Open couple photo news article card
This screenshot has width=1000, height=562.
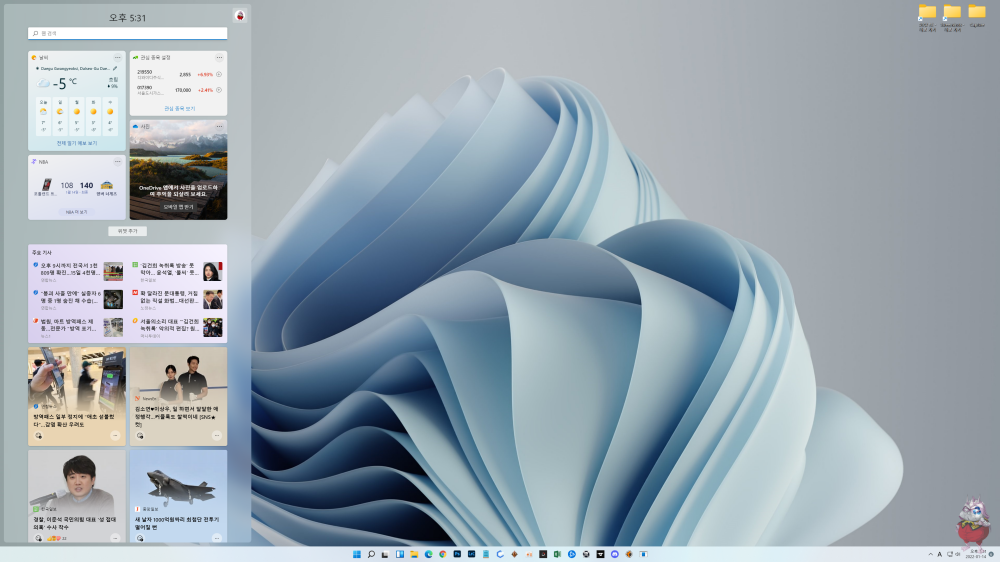pyautogui.click(x=179, y=396)
